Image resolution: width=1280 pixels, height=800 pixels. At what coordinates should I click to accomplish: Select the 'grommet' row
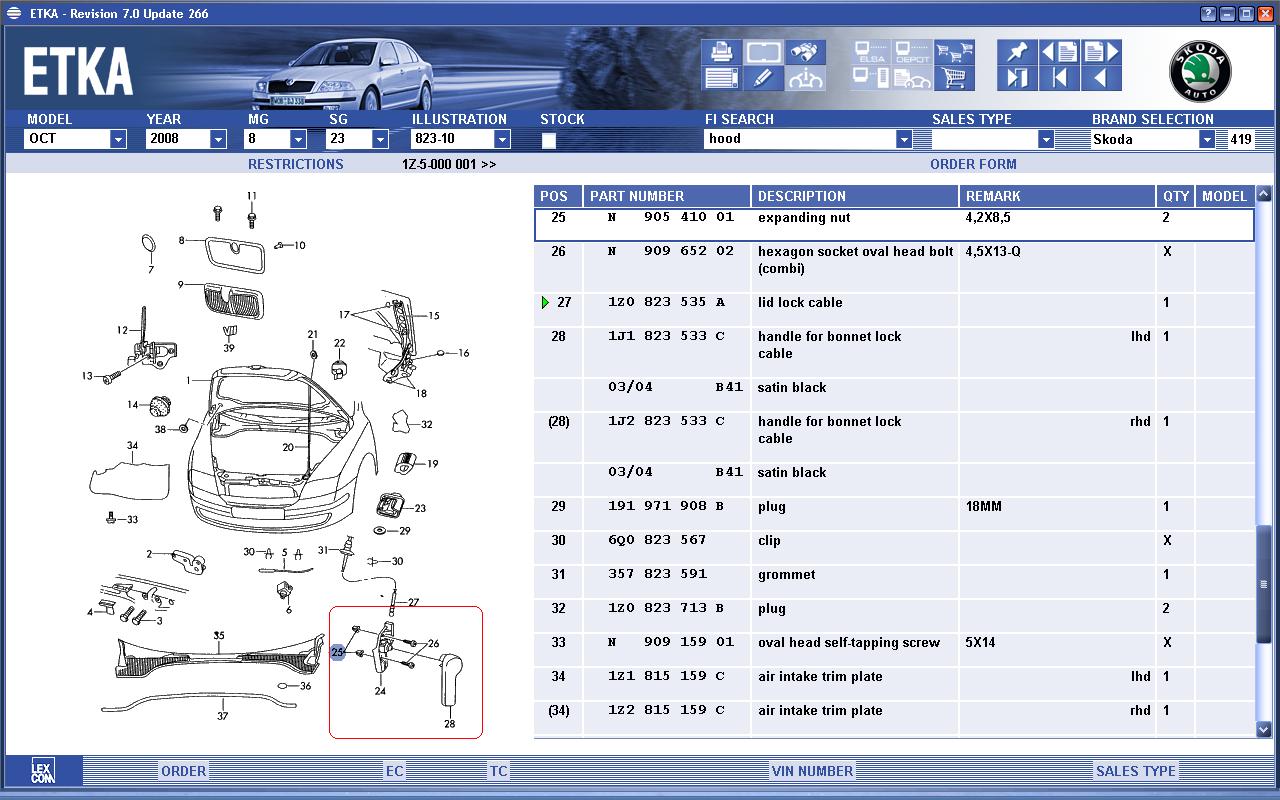coord(894,582)
